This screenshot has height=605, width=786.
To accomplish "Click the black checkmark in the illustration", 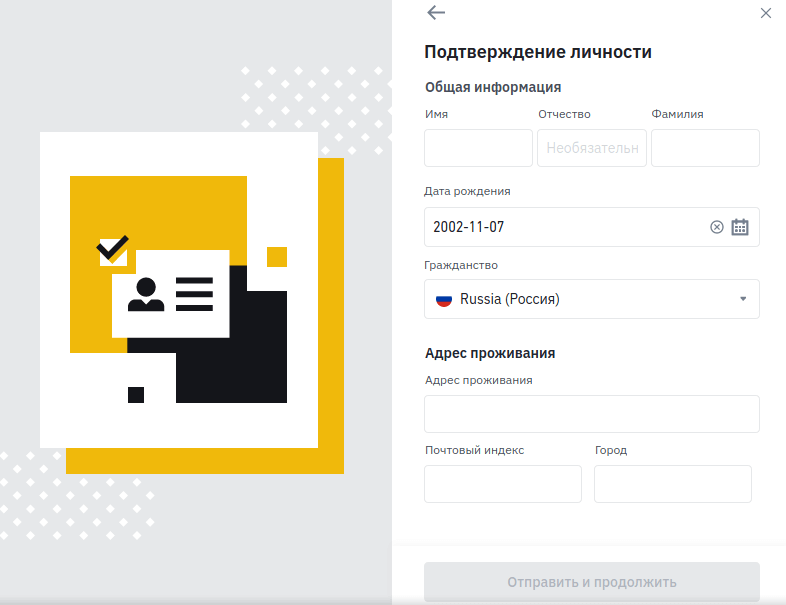I will click(x=112, y=248).
